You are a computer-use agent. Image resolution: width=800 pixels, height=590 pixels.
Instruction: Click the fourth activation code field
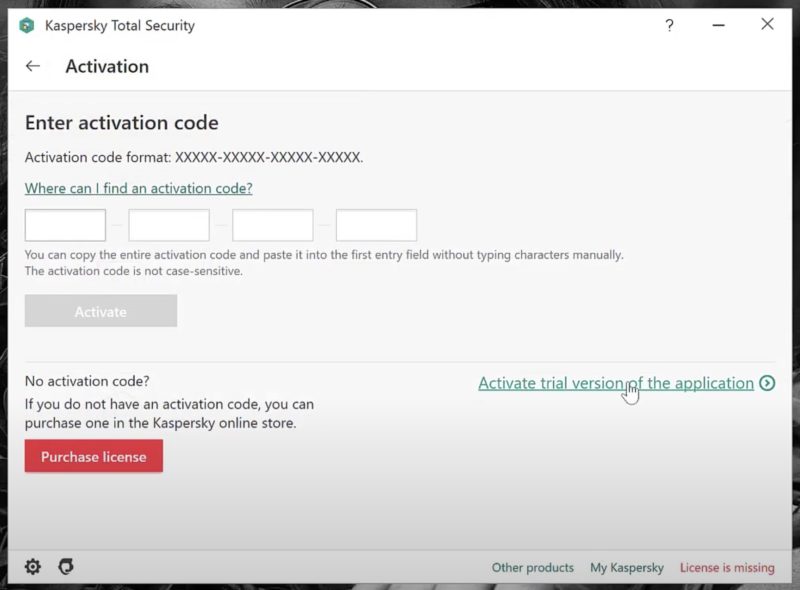pos(376,226)
